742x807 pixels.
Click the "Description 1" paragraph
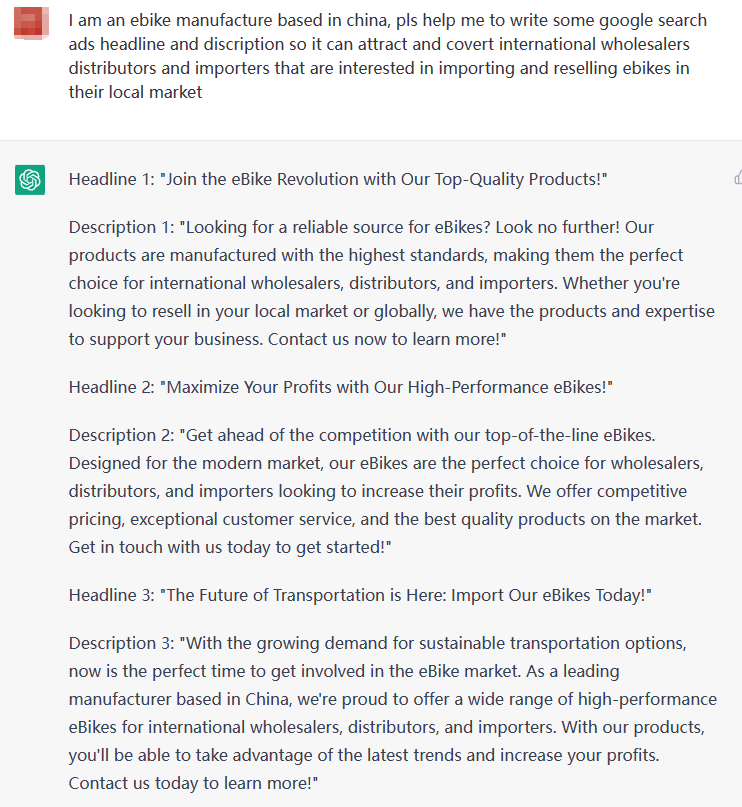(392, 283)
